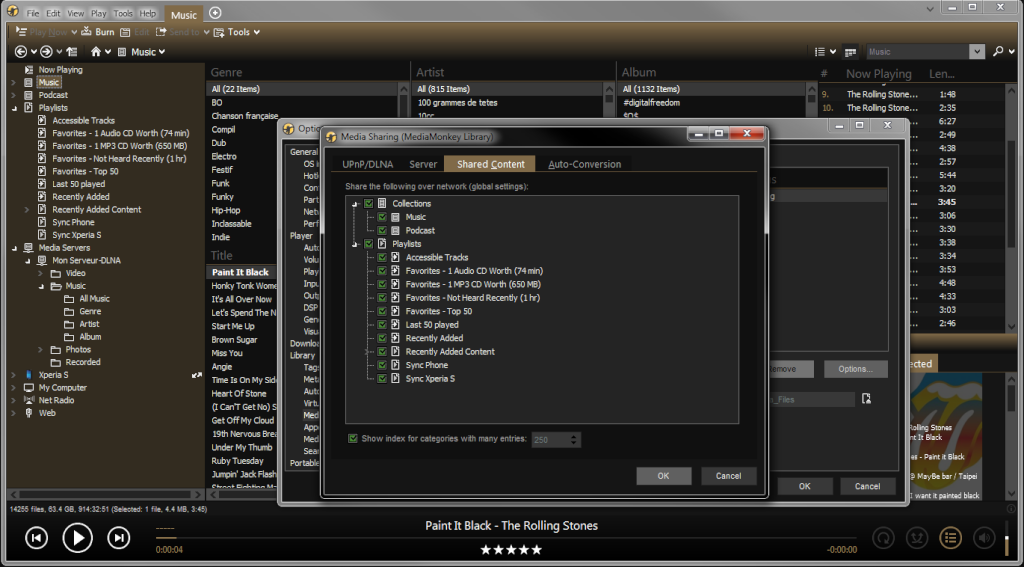1024x567 pixels.
Task: Open the view mode dropdown arrow
Action: [x=833, y=52]
